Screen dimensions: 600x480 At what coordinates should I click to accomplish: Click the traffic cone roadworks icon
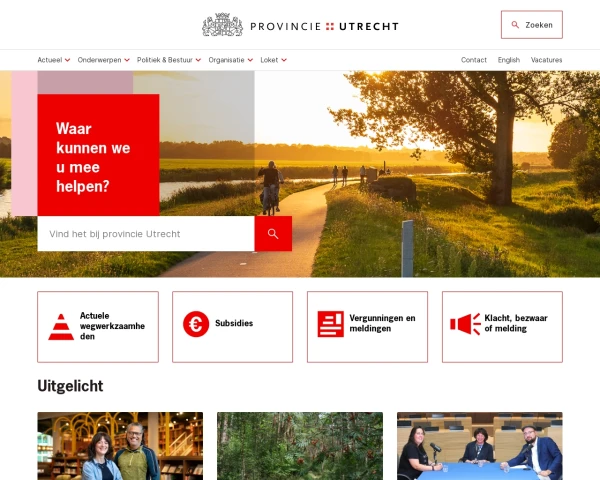point(61,327)
